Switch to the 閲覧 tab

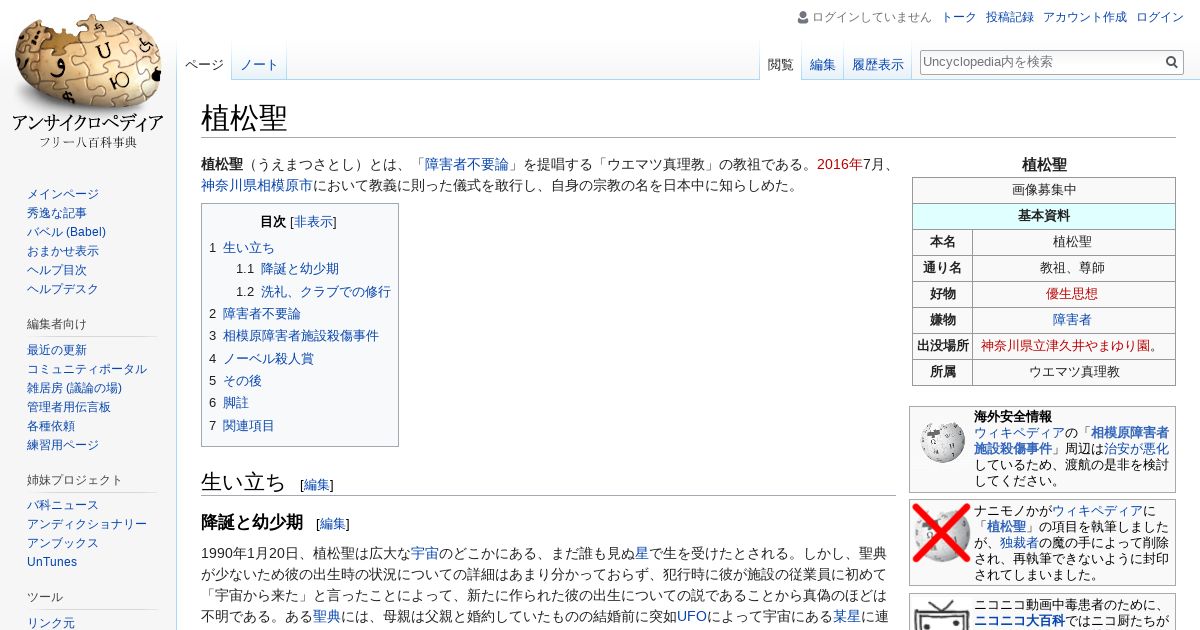pos(780,65)
